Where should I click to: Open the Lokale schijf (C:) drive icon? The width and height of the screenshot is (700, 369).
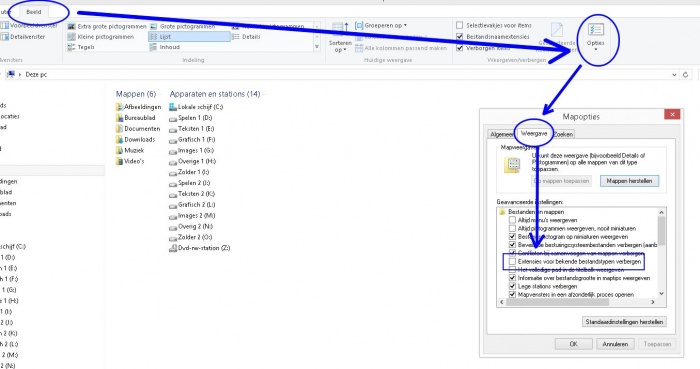coord(173,107)
